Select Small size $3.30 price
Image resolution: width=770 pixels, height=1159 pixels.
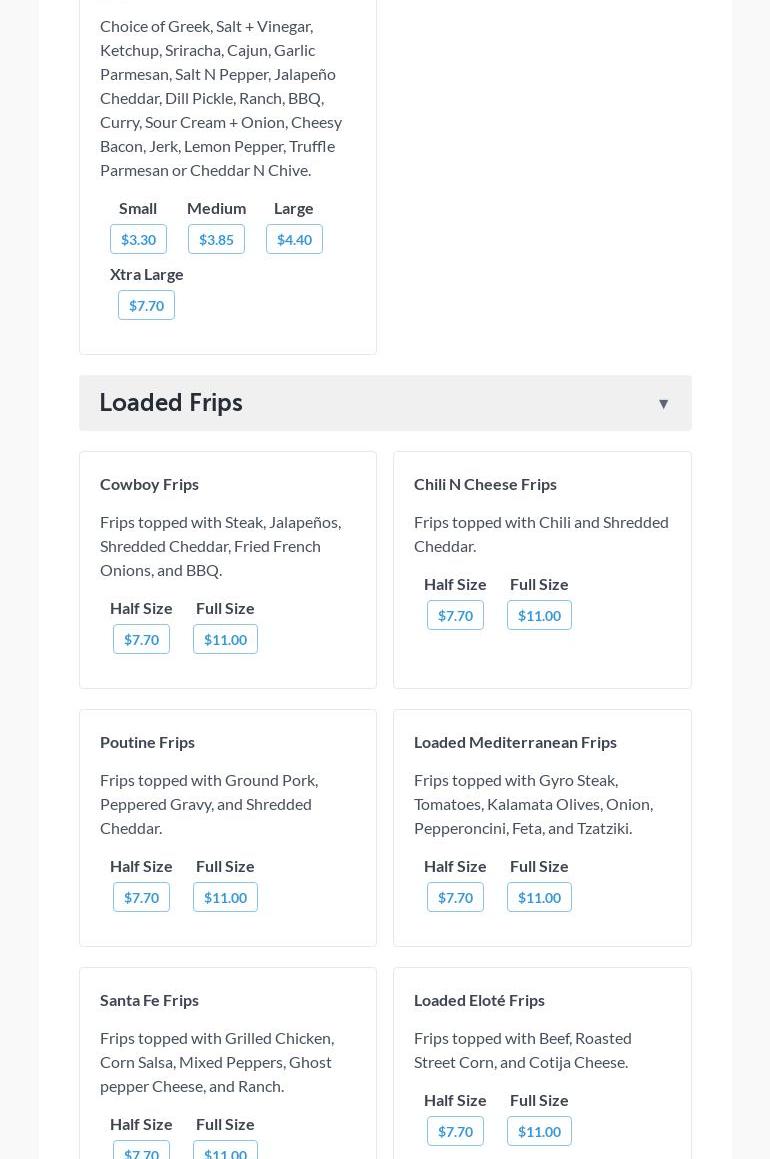[x=138, y=239]
